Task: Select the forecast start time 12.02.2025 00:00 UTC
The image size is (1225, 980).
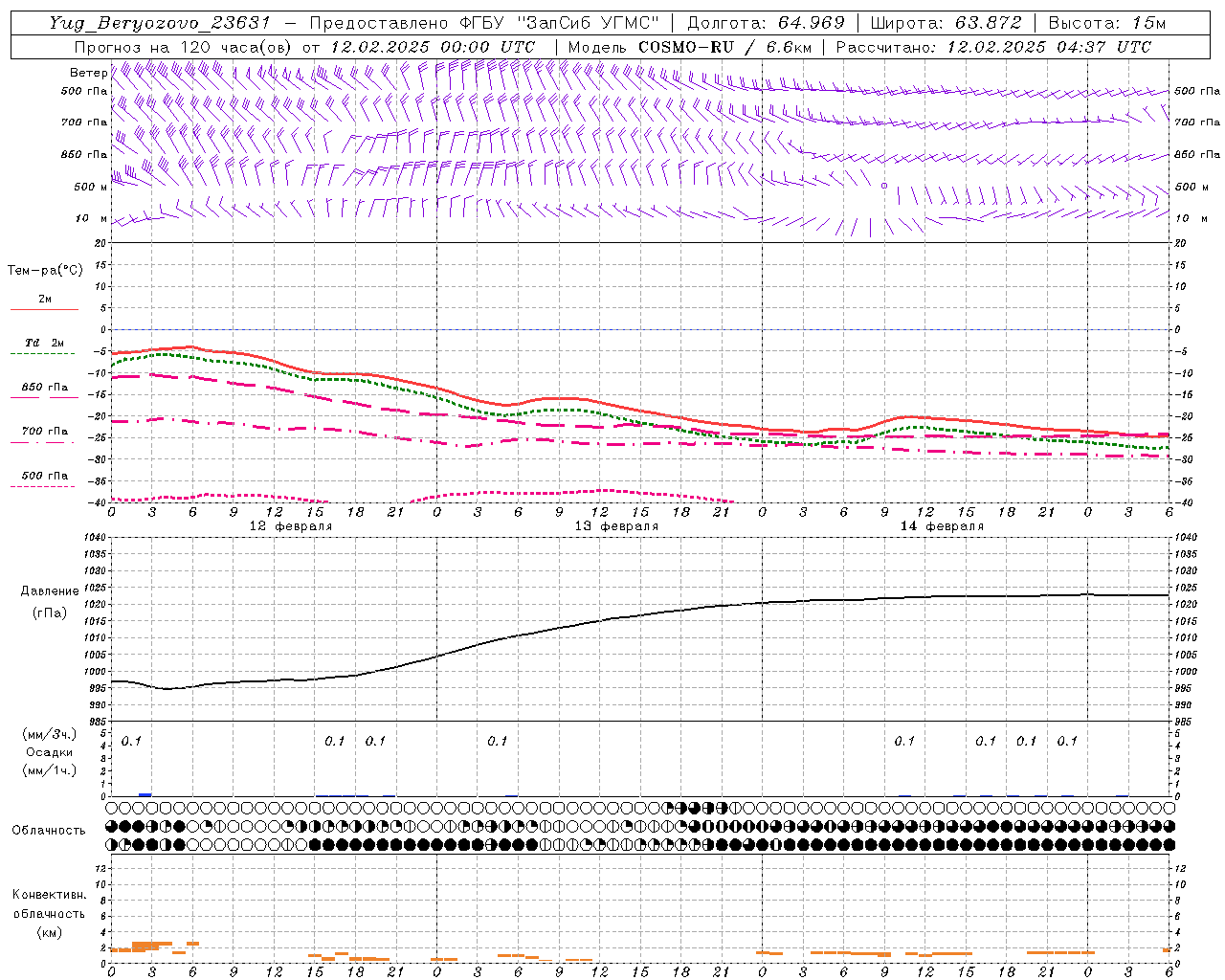Action: [x=433, y=47]
